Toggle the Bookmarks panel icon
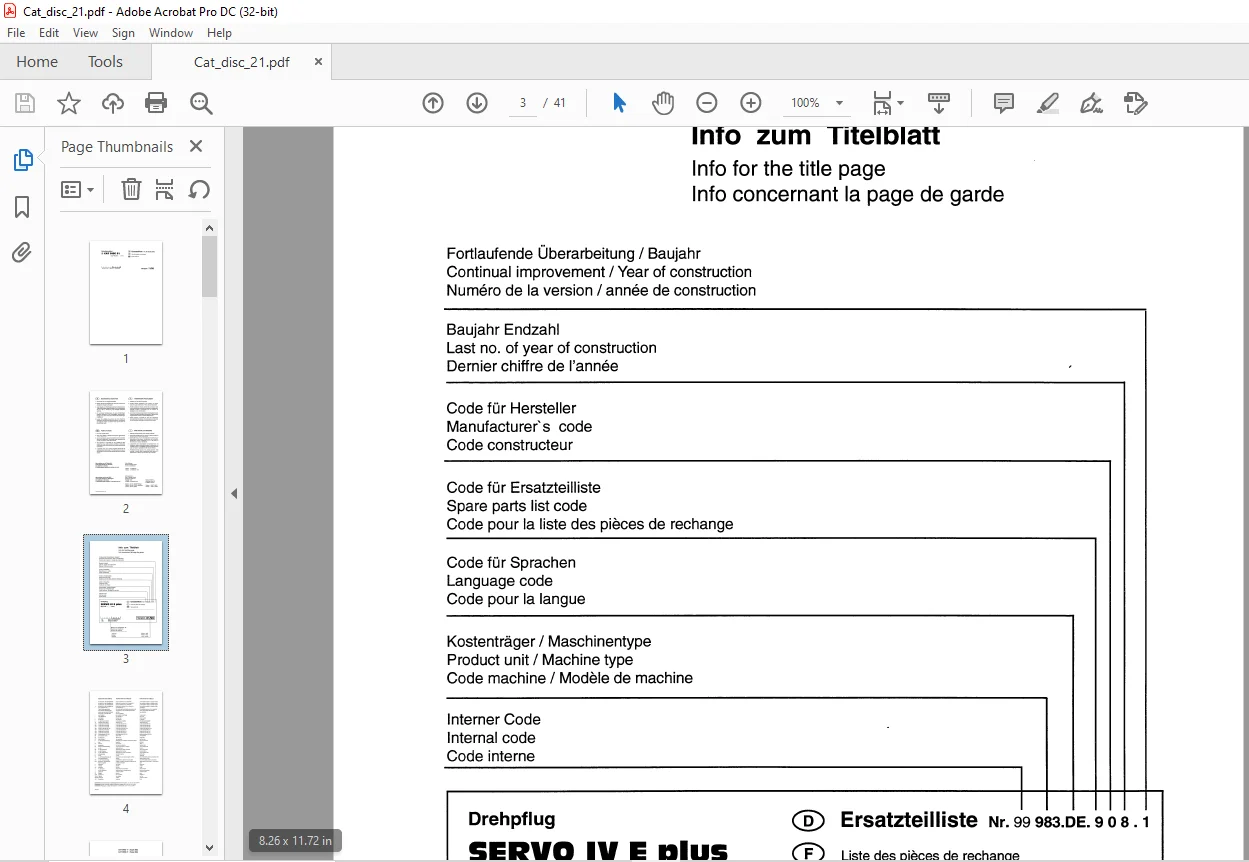The width and height of the screenshot is (1249, 862). tap(22, 207)
